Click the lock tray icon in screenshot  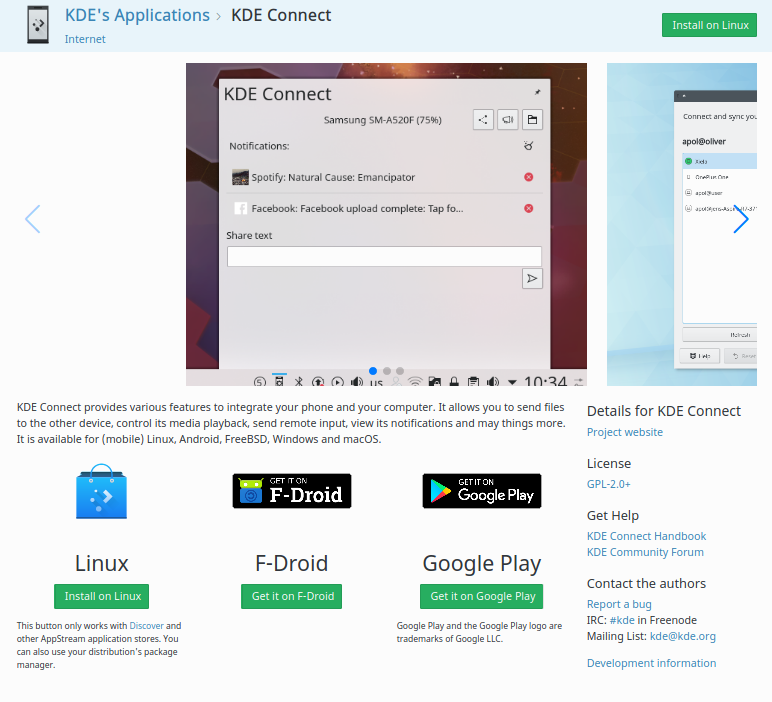coord(454,382)
